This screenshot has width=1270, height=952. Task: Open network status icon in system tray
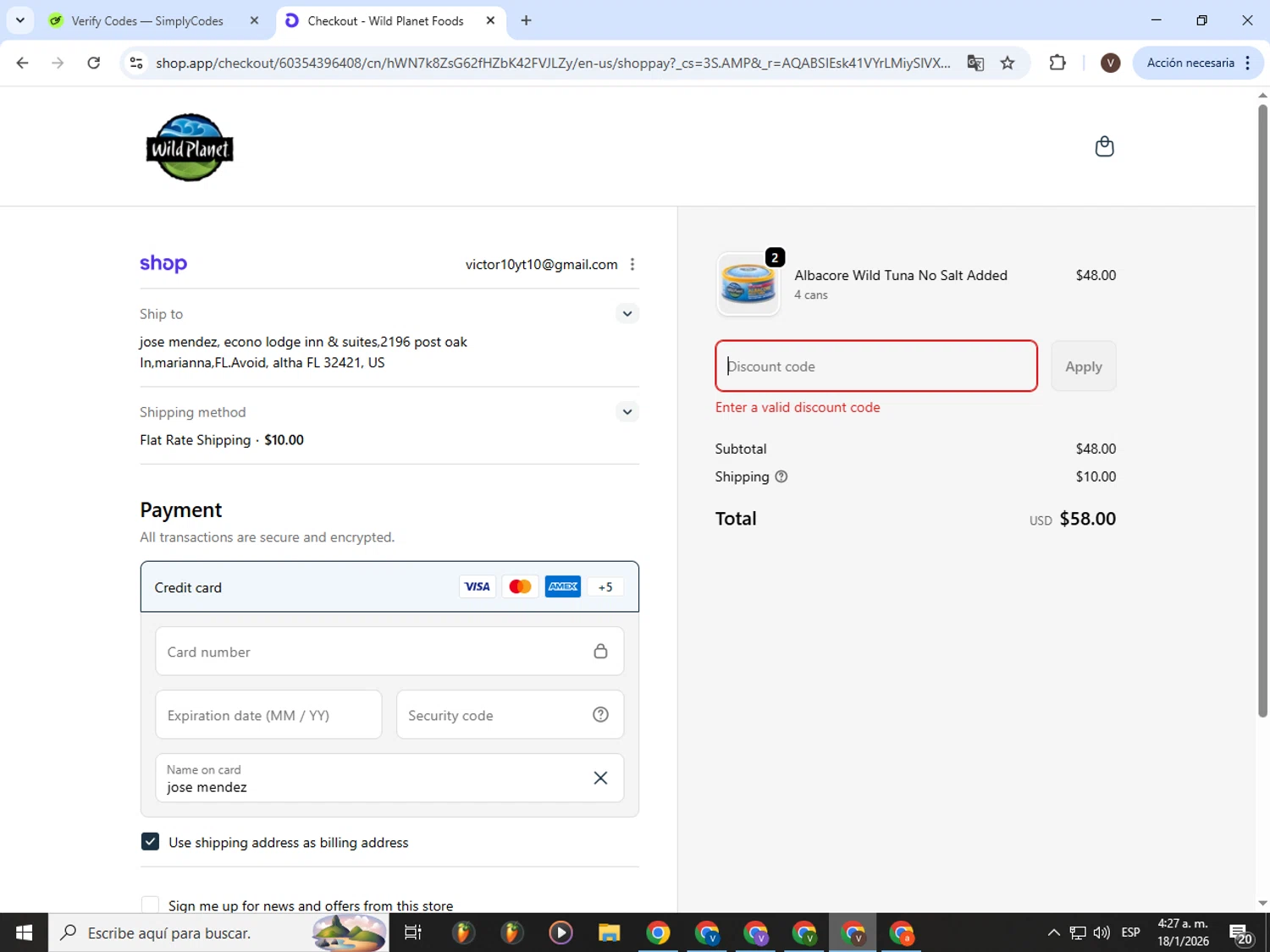click(x=1078, y=933)
